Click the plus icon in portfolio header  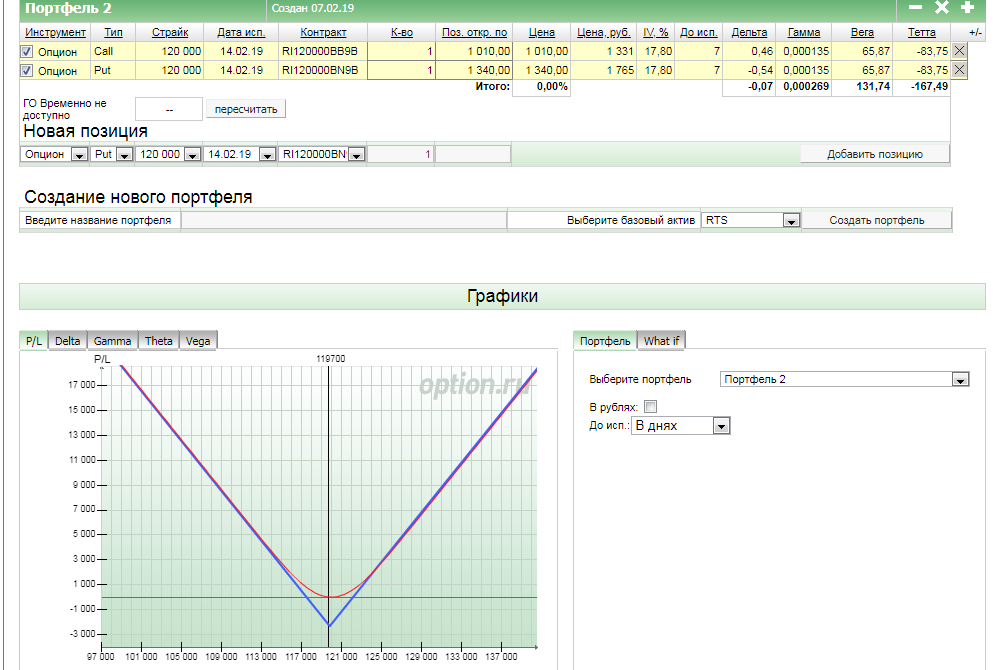coord(967,8)
